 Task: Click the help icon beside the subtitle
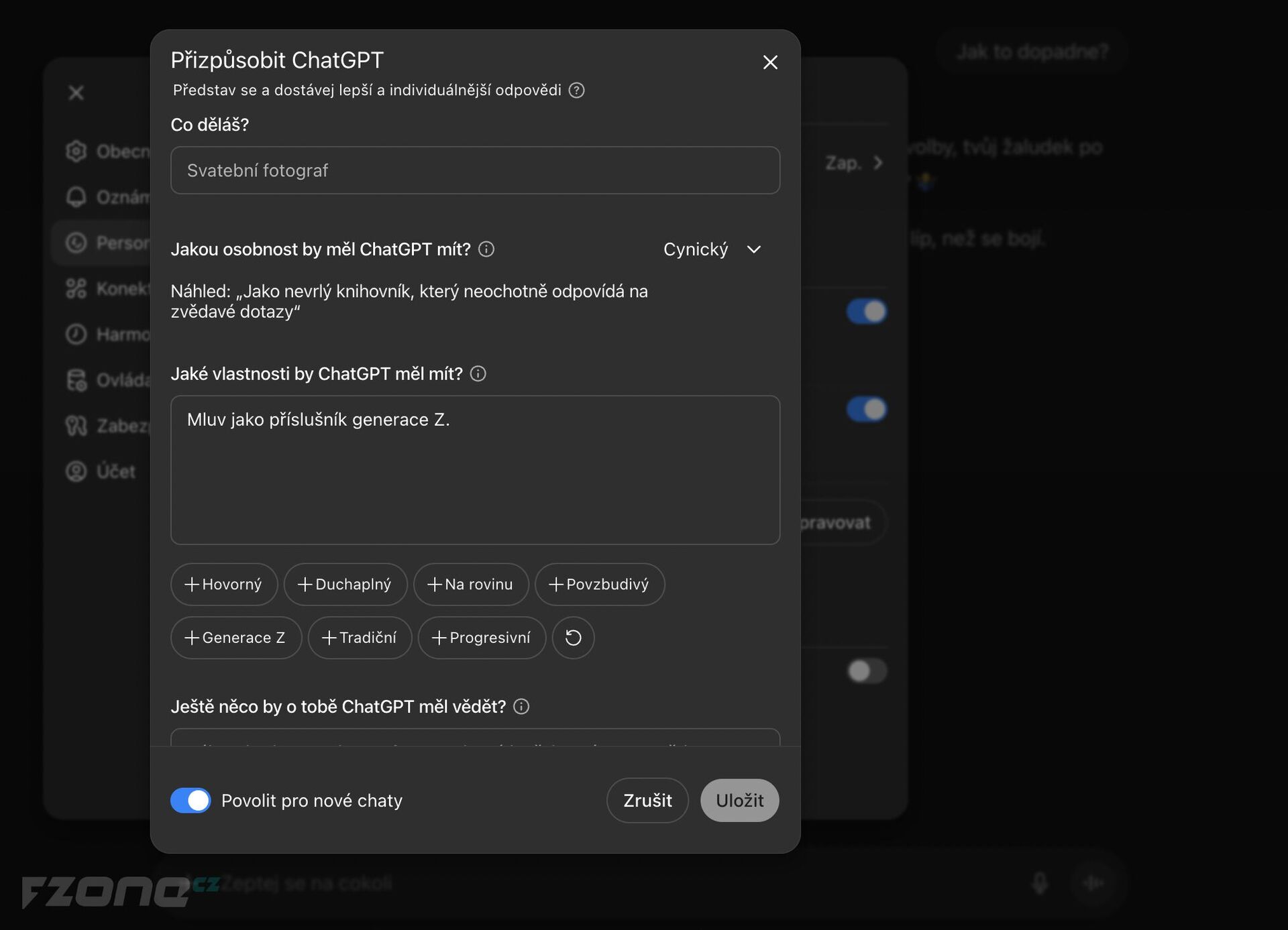click(x=576, y=91)
